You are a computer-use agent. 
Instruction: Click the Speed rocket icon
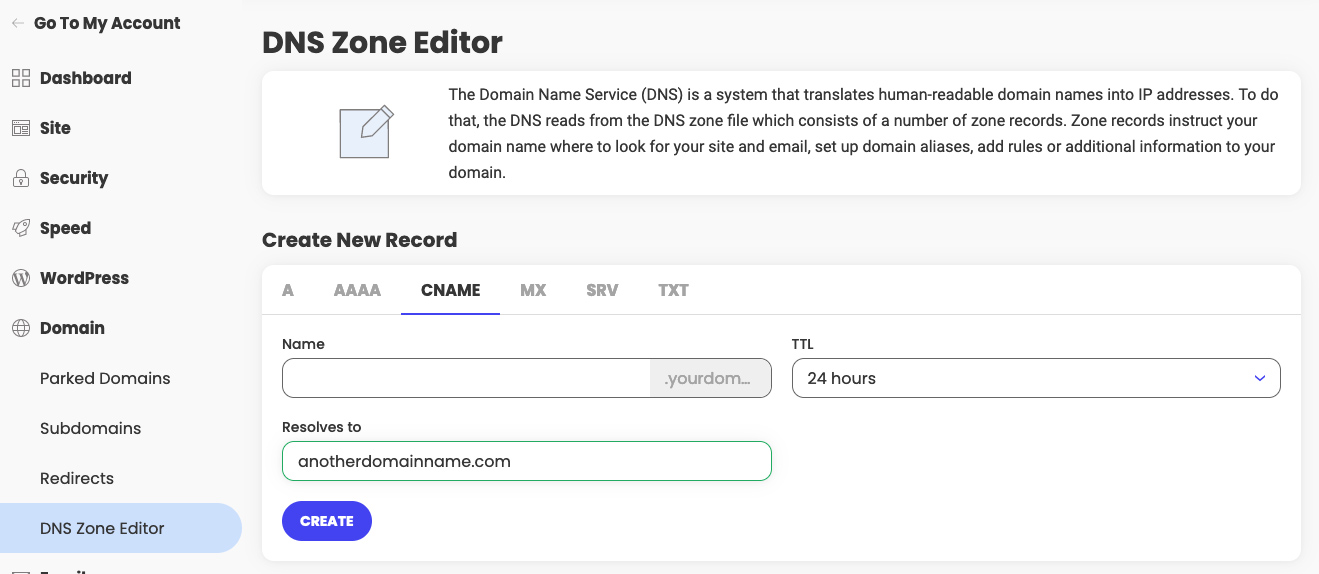(x=21, y=228)
